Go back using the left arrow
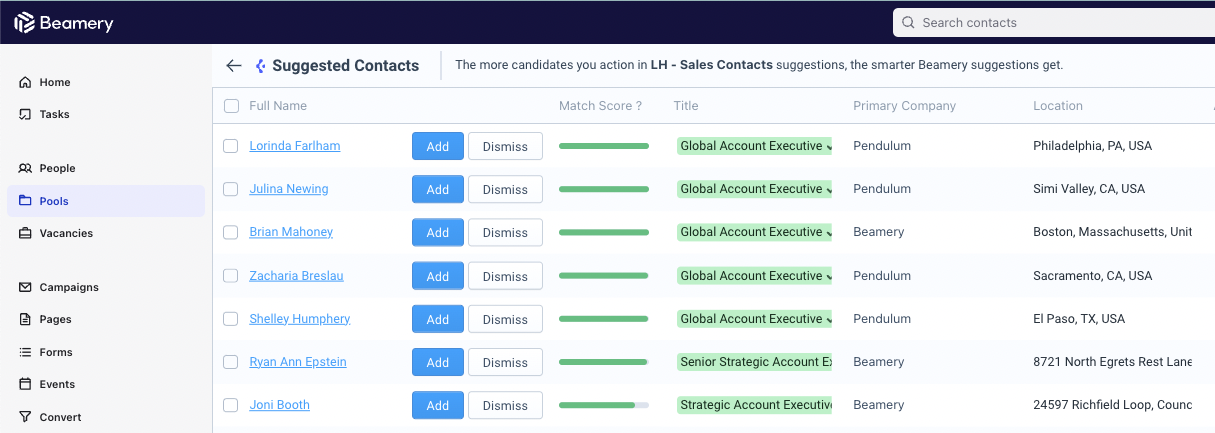Screen dimensions: 1215x433 (x=234, y=66)
